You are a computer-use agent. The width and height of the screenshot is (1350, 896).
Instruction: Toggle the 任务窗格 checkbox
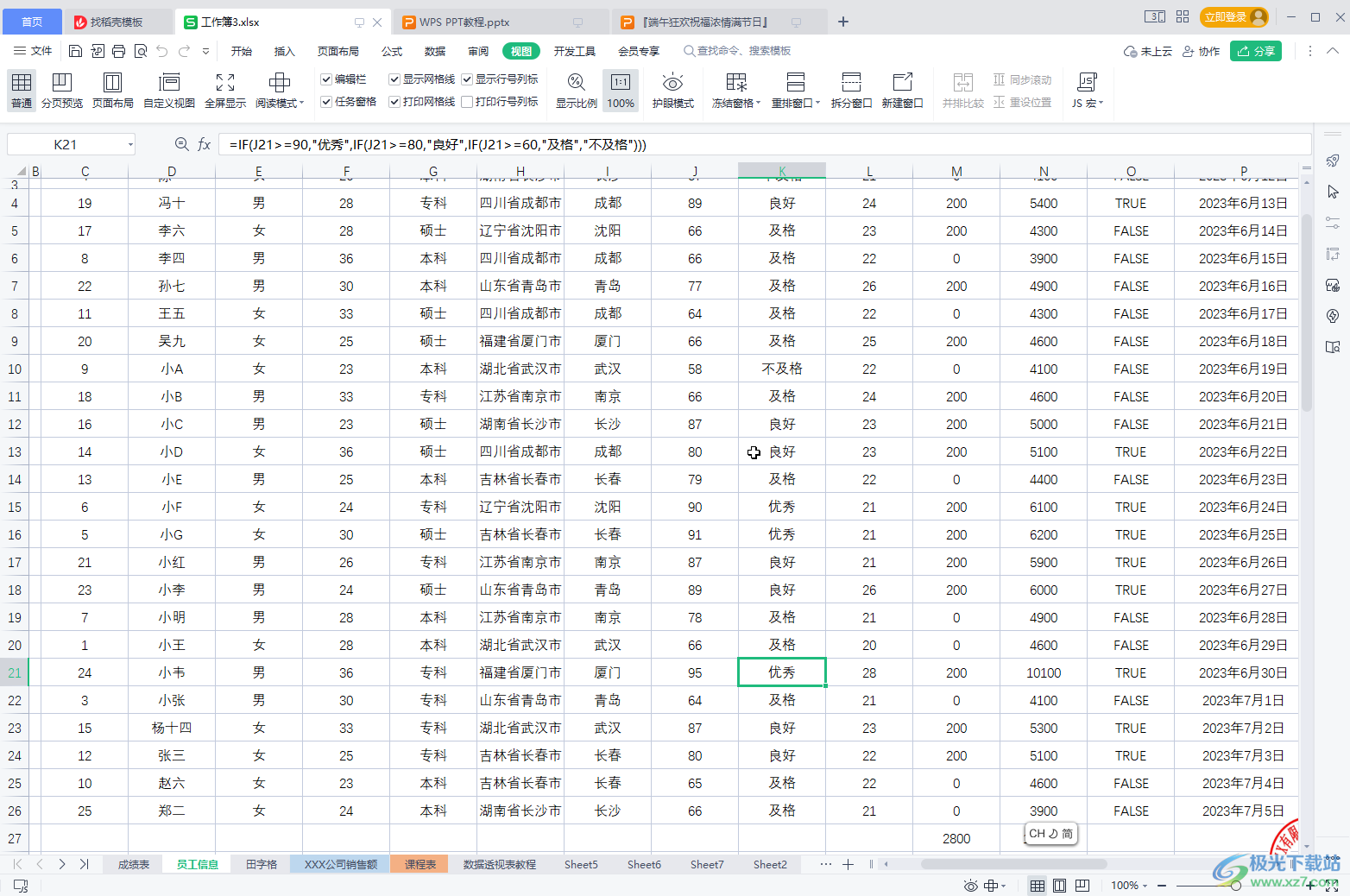pyautogui.click(x=326, y=102)
